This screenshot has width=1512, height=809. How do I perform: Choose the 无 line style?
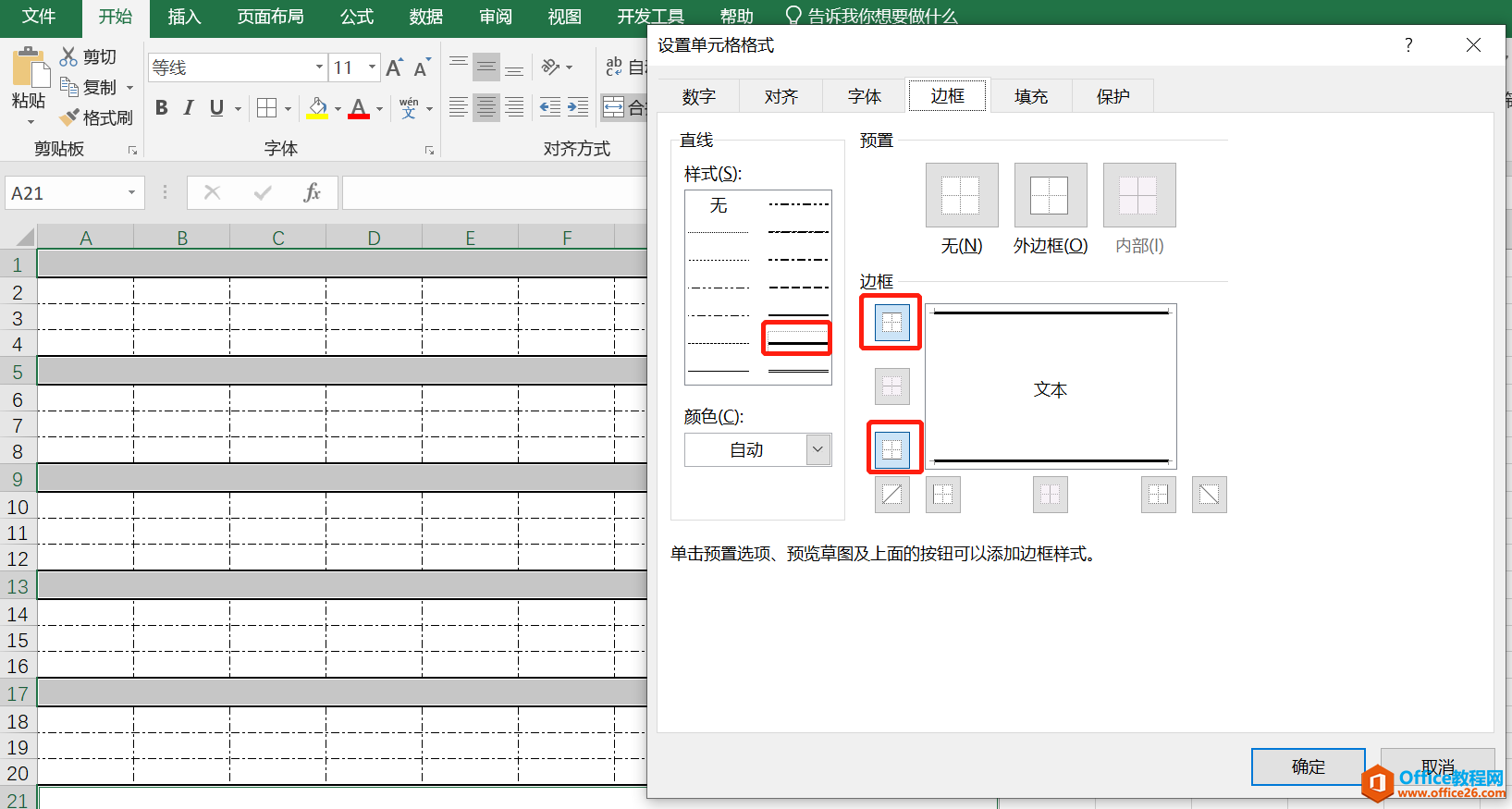click(719, 205)
